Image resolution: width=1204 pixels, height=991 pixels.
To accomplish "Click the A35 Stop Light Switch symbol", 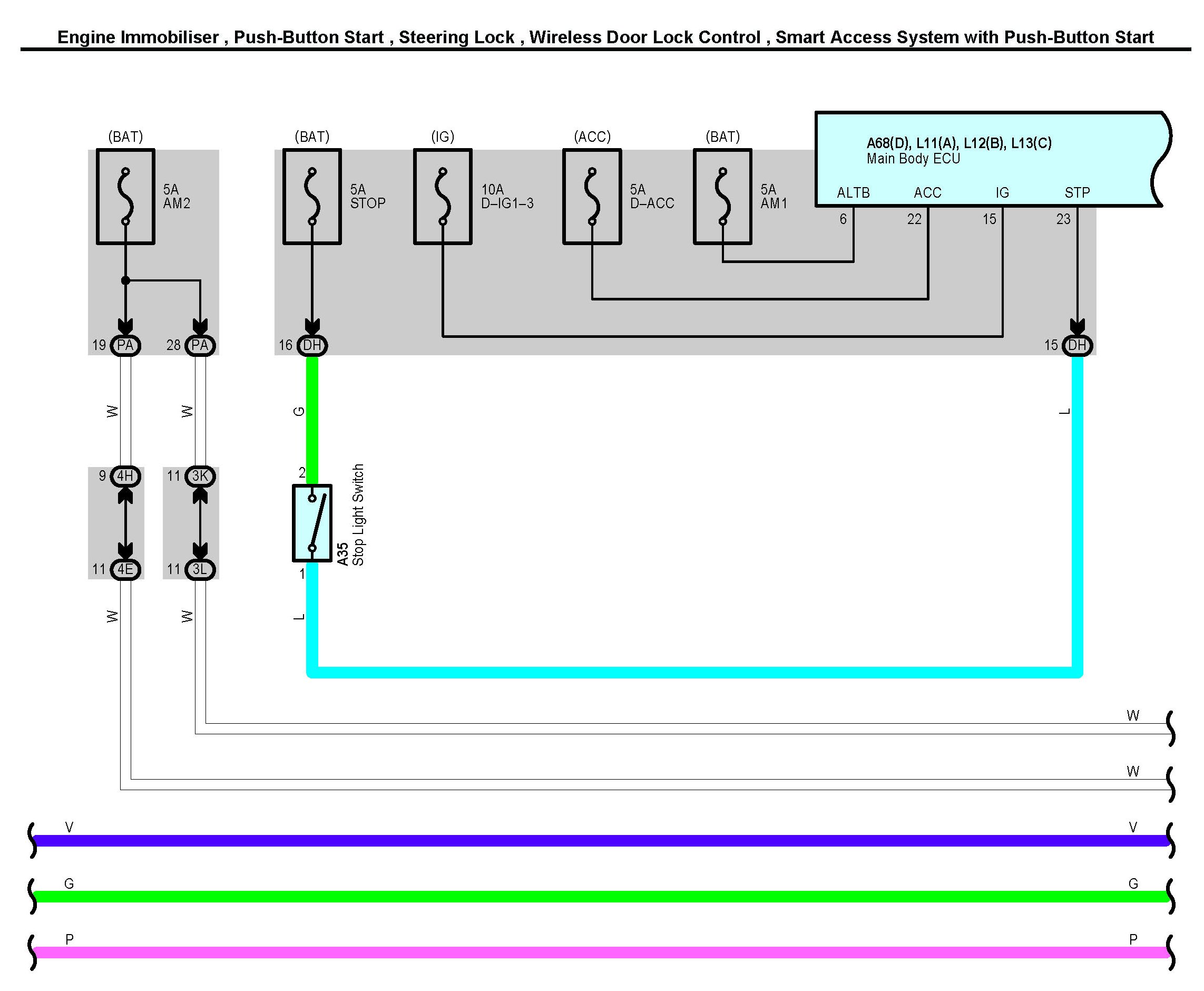I will (311, 523).
